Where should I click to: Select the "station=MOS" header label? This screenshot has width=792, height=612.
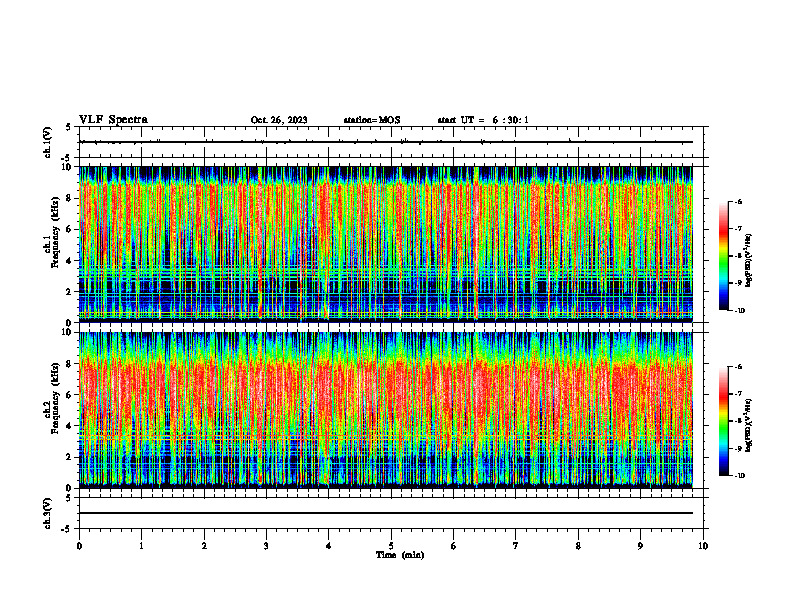[x=372, y=120]
